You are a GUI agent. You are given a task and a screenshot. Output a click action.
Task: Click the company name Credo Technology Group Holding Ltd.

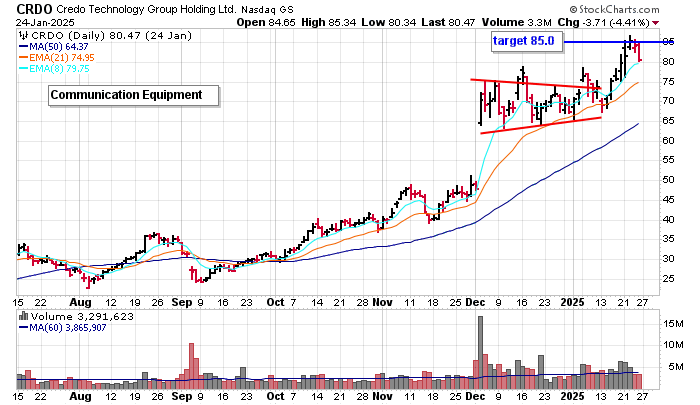point(147,9)
